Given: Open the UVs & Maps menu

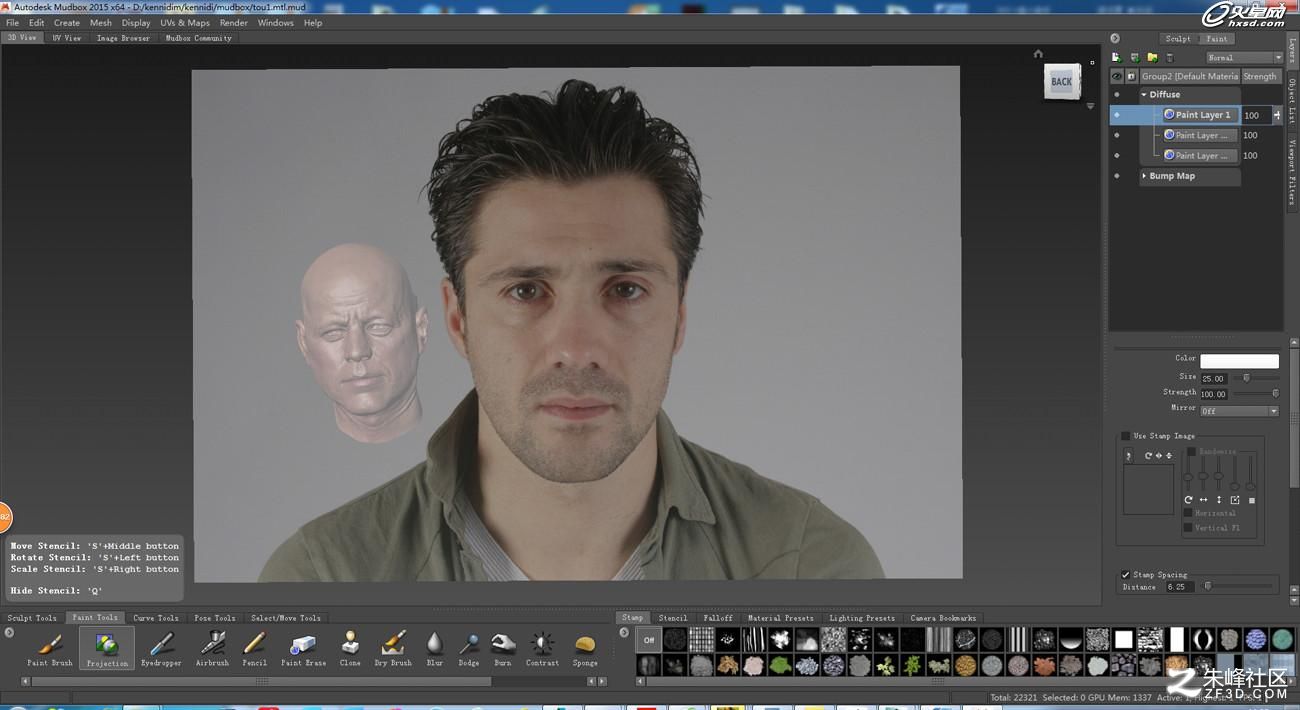Looking at the screenshot, I should coord(185,22).
